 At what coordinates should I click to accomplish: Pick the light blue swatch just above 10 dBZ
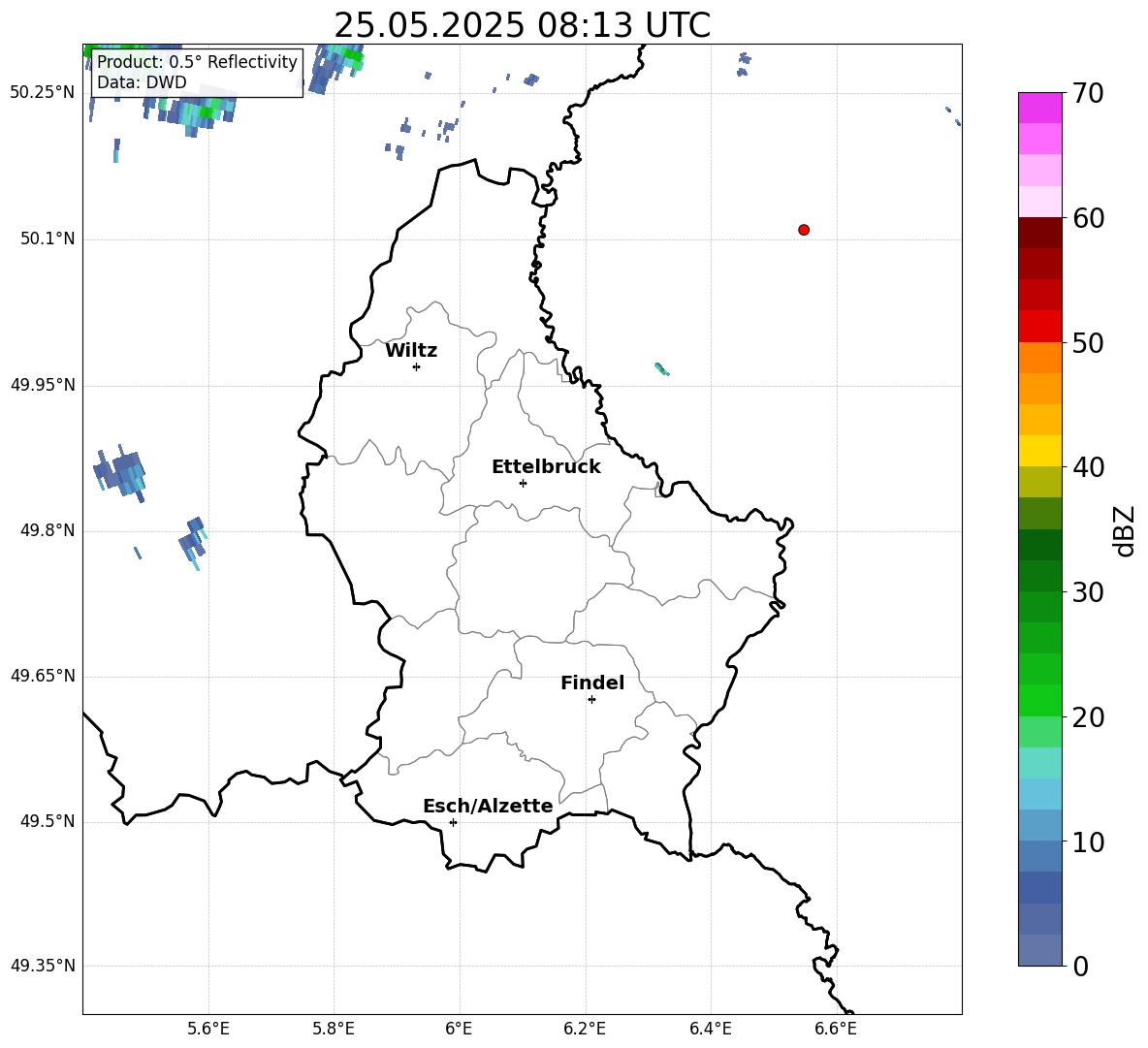[1039, 826]
